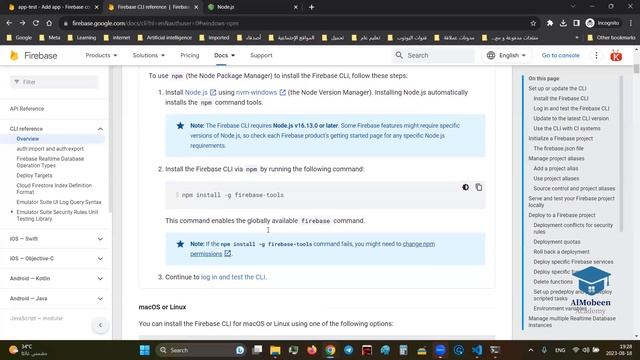This screenshot has height=360, width=640.
Task: Open a new browser tab
Action: [311, 7]
